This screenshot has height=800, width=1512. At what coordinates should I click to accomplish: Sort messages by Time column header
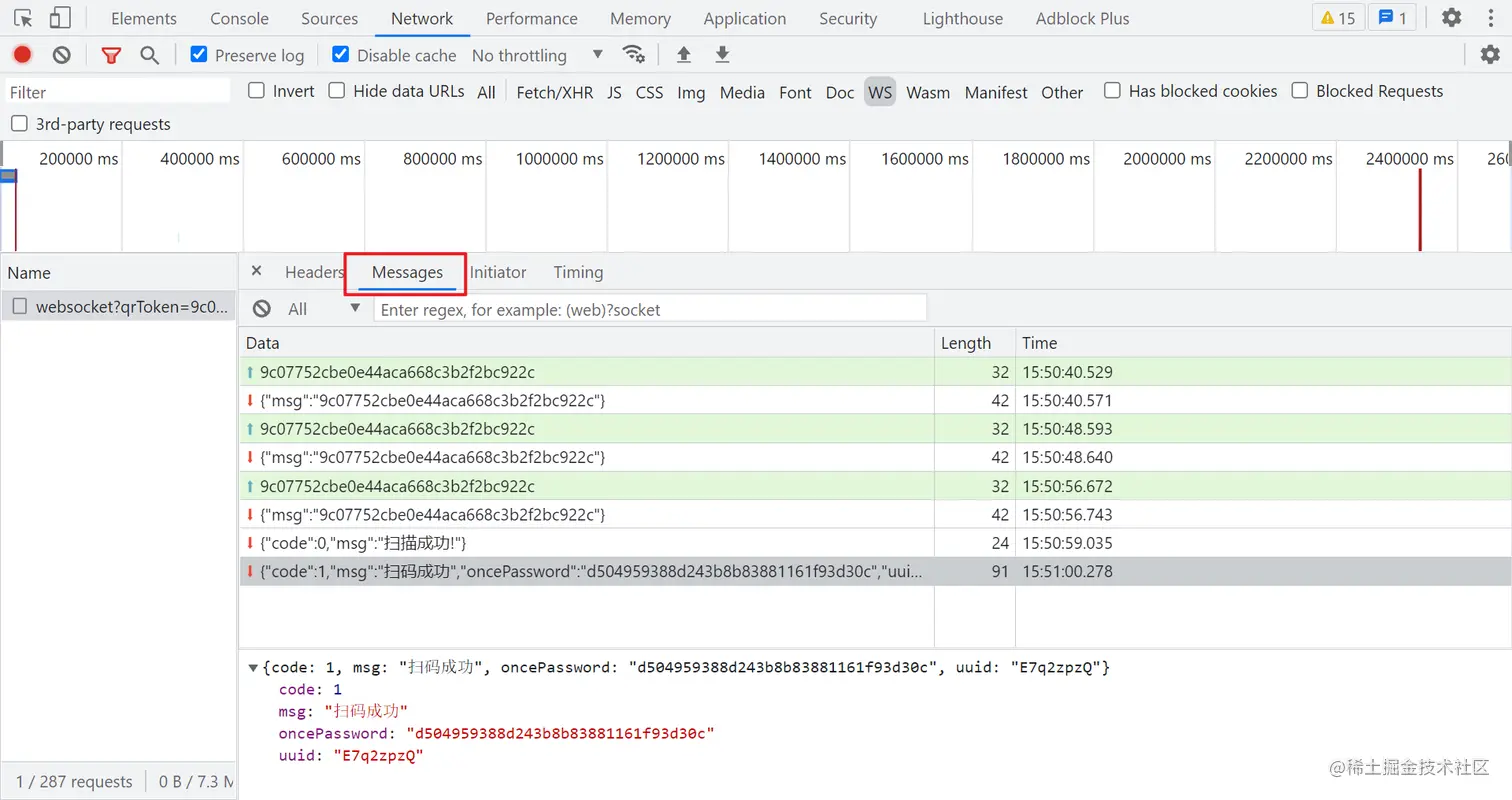tap(1263, 343)
